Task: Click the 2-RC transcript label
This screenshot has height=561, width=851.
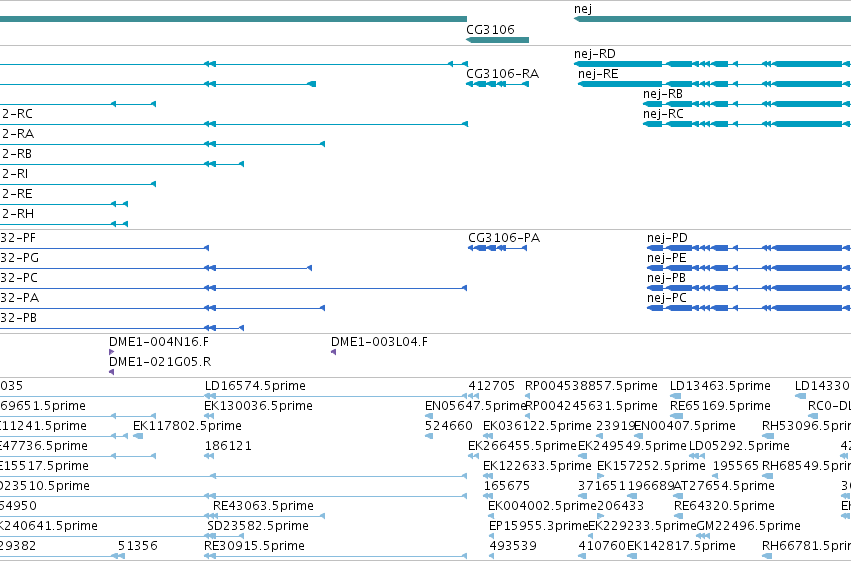Action: pos(17,114)
